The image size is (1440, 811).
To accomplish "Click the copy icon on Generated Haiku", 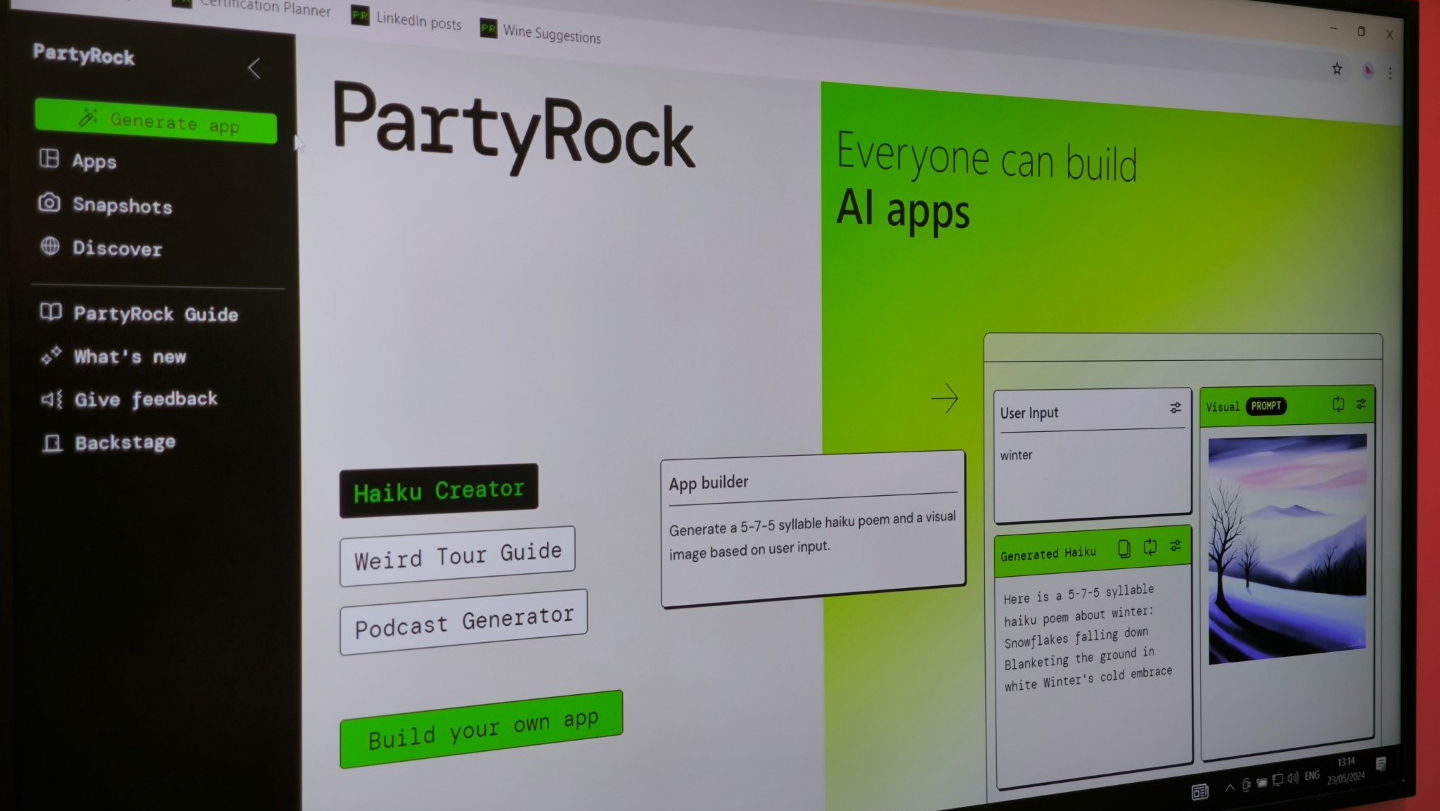I will (x=1124, y=548).
